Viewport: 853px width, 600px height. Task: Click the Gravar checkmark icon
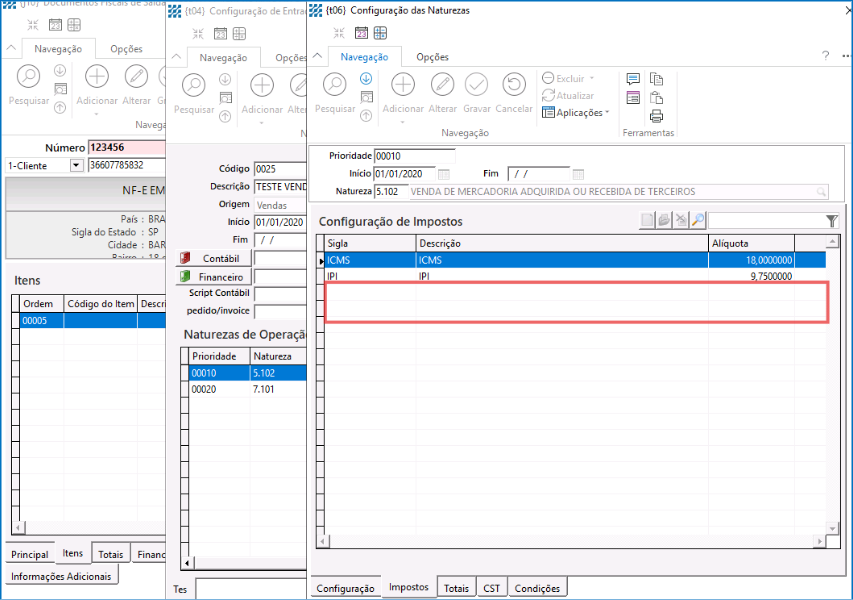click(476, 85)
